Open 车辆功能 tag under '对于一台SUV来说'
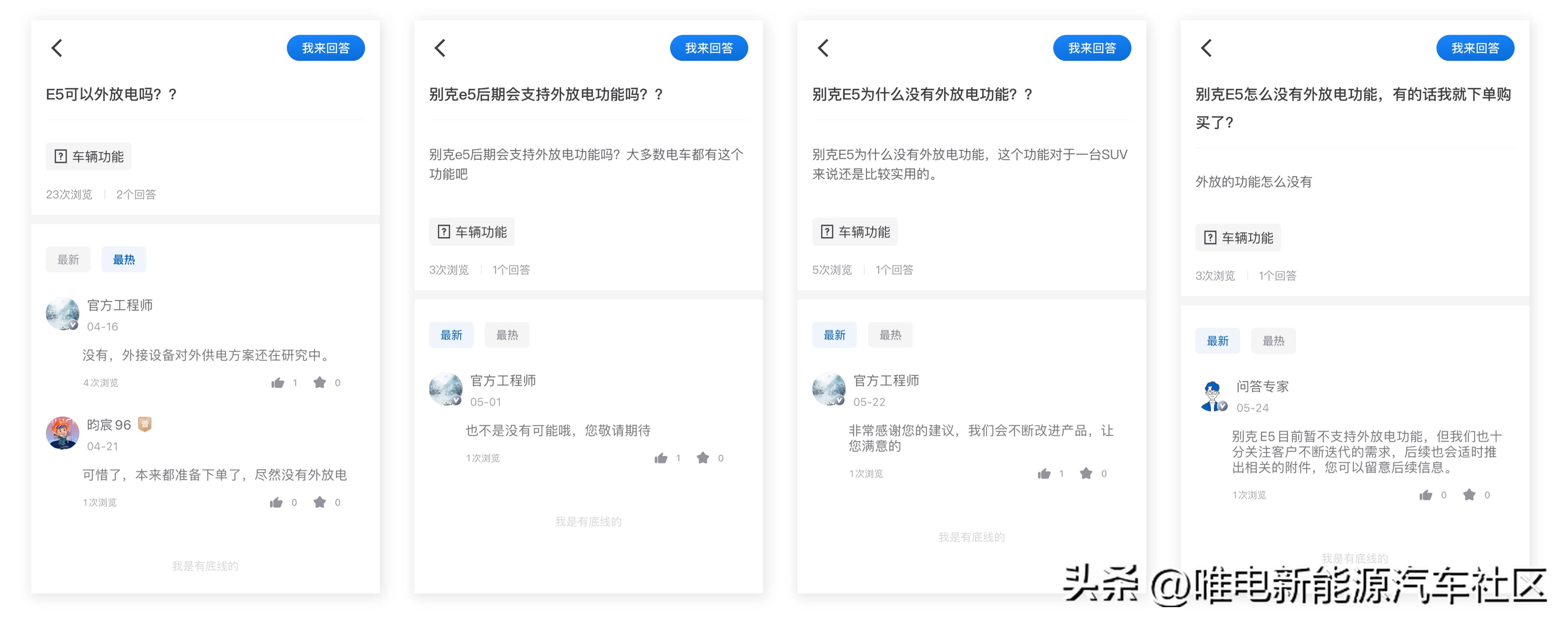 855,232
